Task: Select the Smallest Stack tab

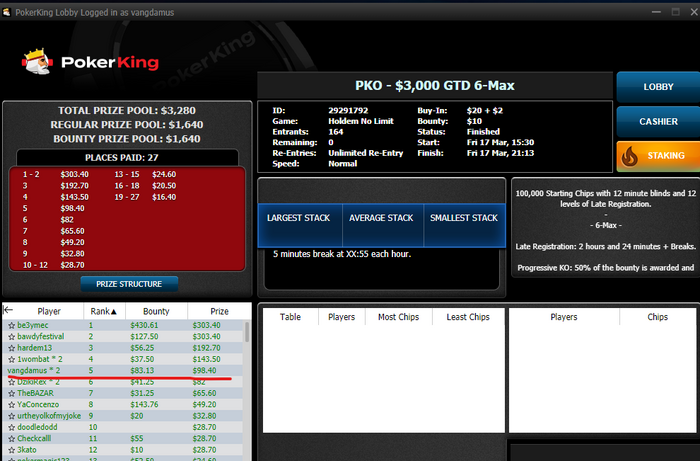Action: (x=464, y=224)
